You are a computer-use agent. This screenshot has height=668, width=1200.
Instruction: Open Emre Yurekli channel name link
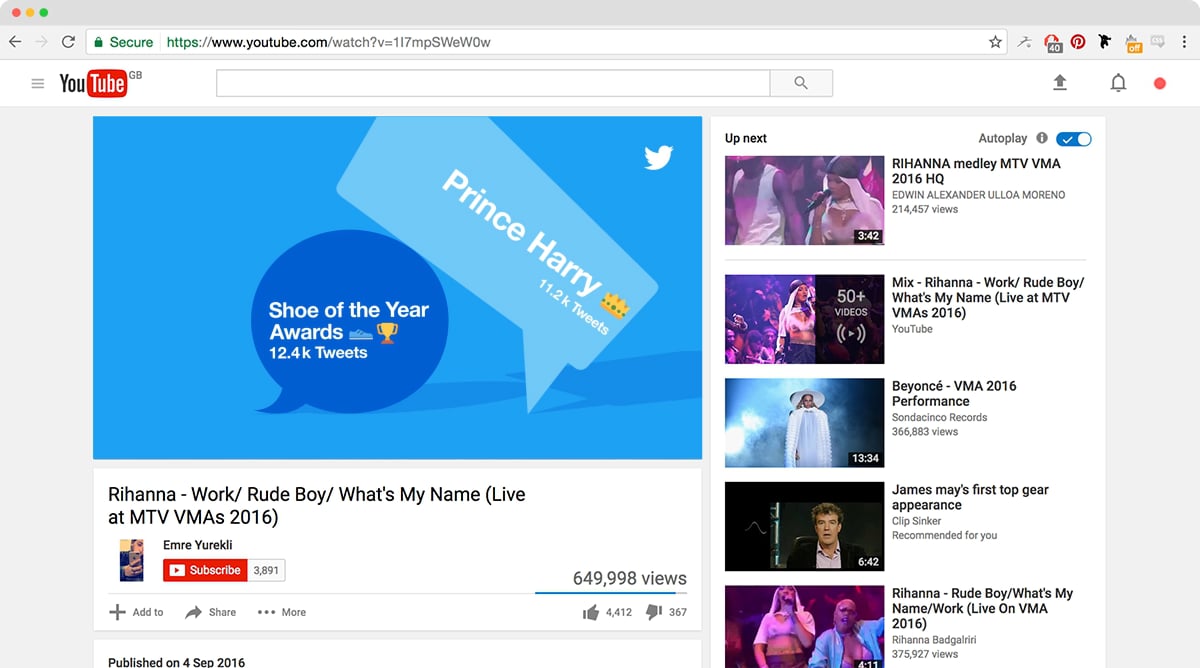(198, 545)
